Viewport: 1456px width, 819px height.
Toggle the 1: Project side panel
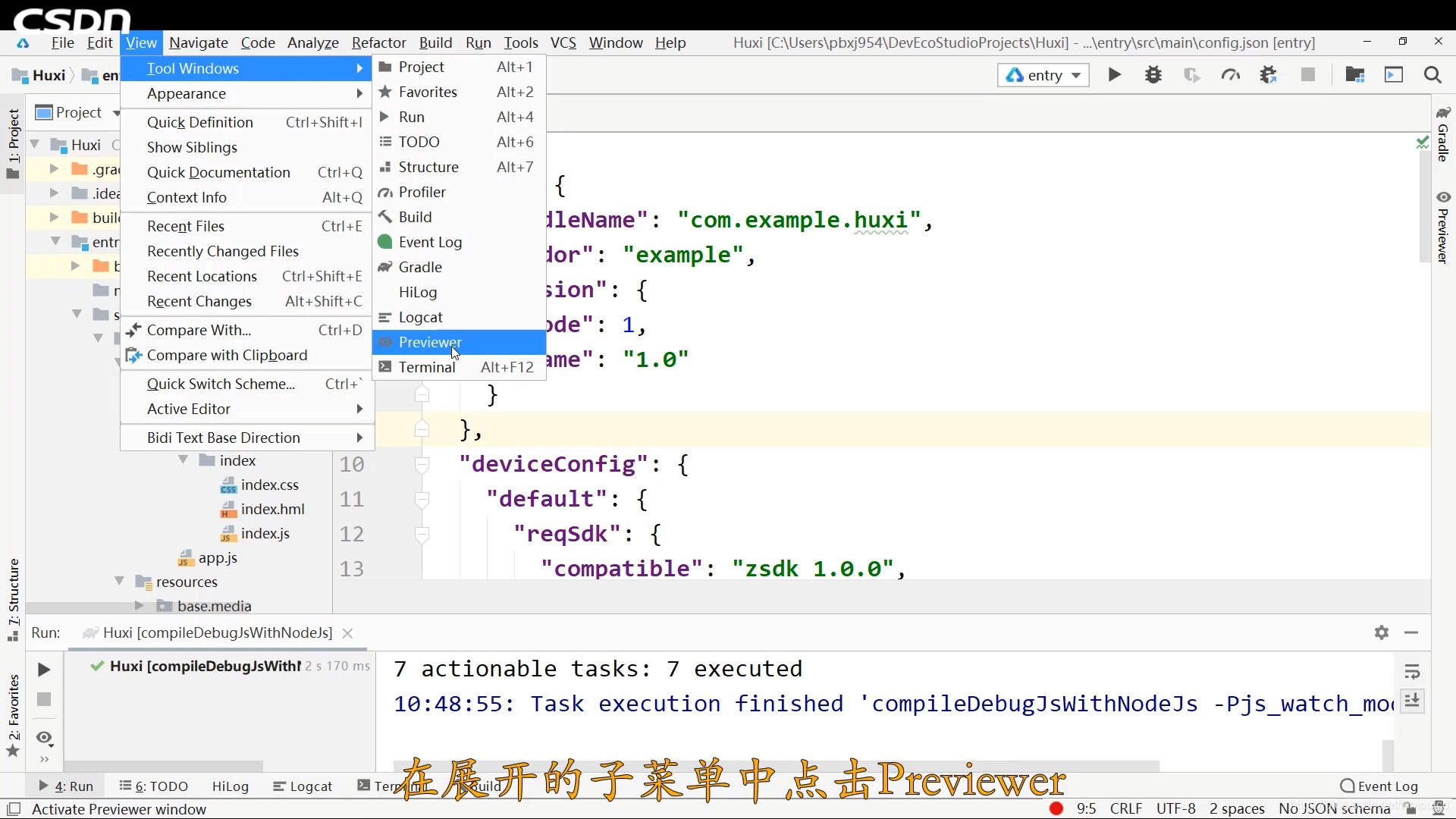coord(13,144)
